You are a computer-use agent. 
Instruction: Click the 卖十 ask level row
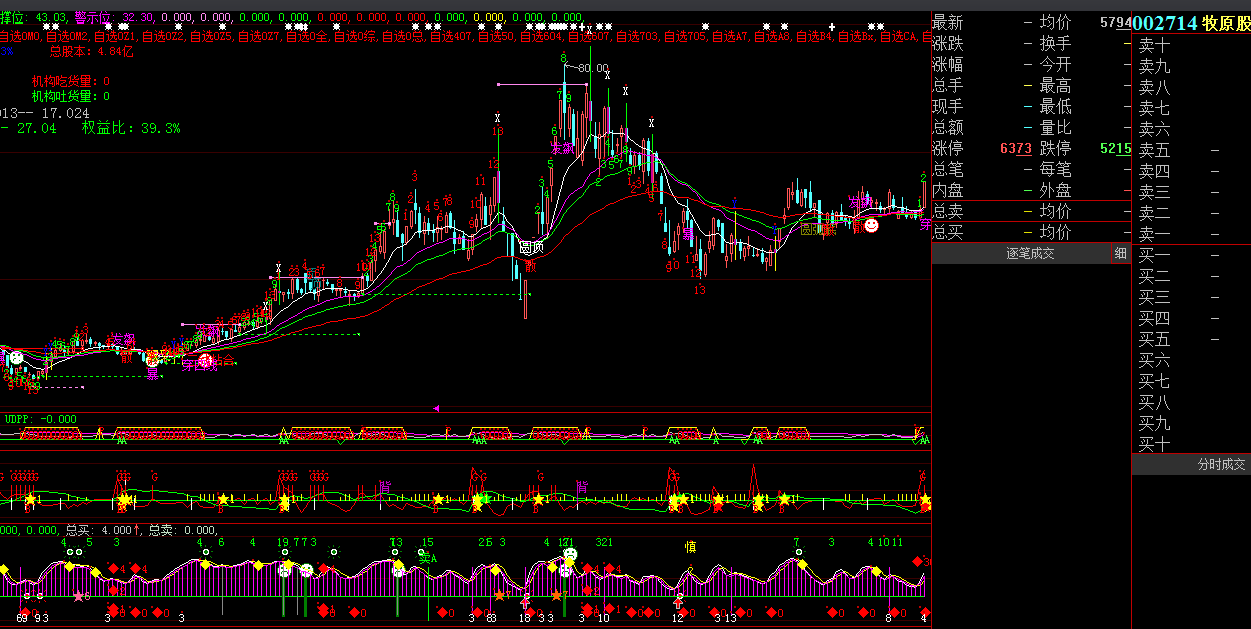tap(1192, 45)
